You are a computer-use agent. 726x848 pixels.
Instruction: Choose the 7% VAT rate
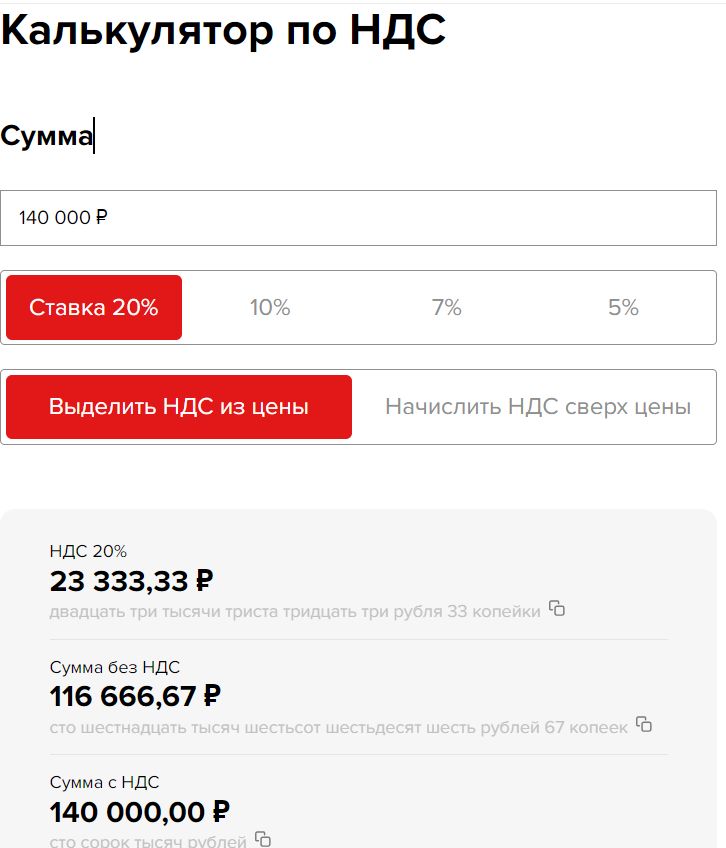(x=447, y=308)
